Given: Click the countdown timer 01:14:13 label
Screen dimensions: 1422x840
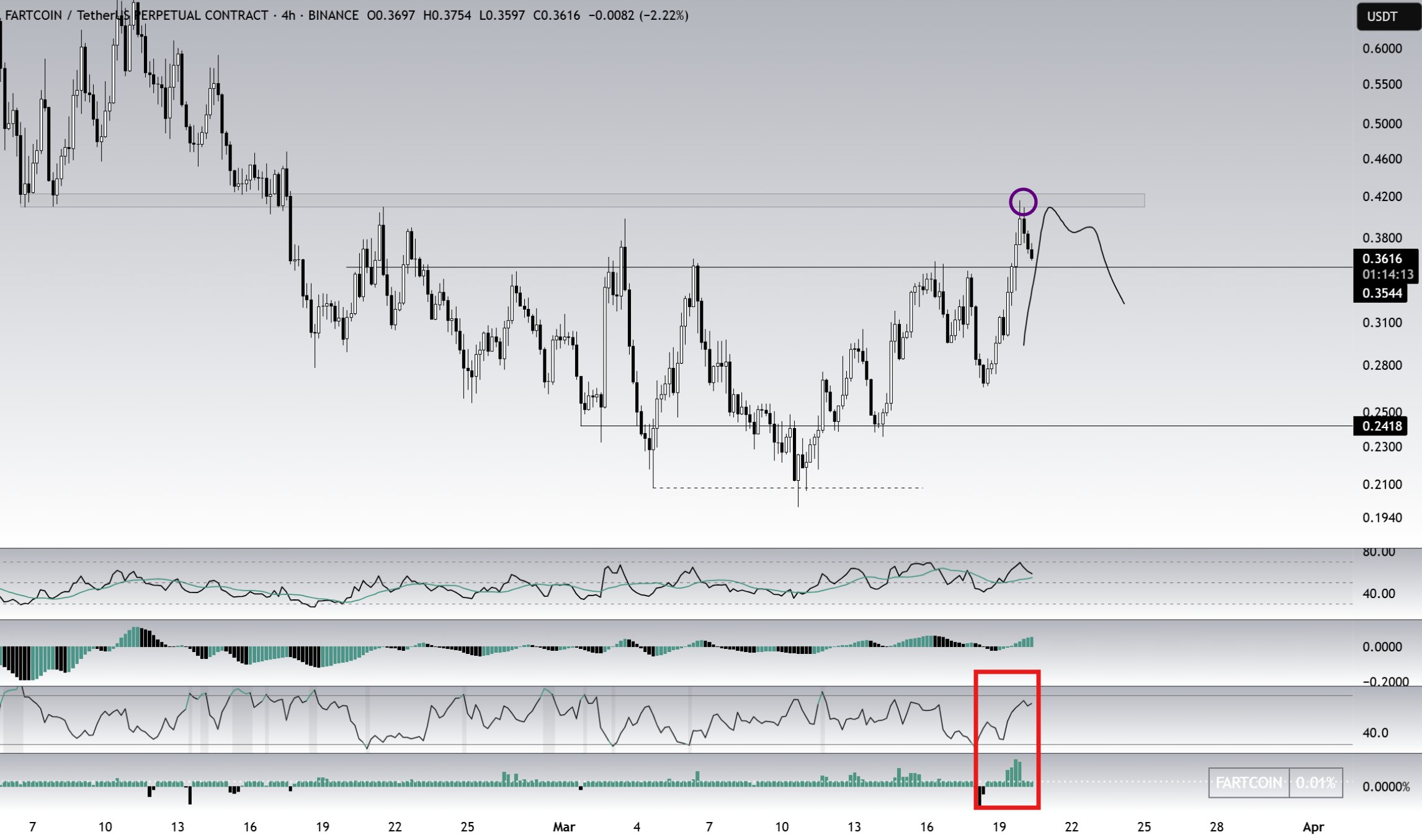Looking at the screenshot, I should tap(1387, 275).
